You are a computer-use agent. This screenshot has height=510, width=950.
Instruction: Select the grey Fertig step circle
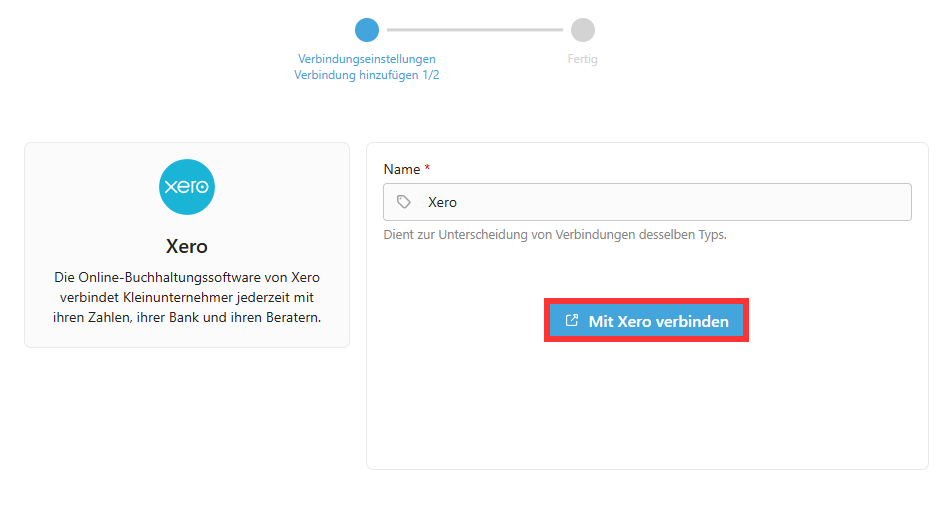583,30
